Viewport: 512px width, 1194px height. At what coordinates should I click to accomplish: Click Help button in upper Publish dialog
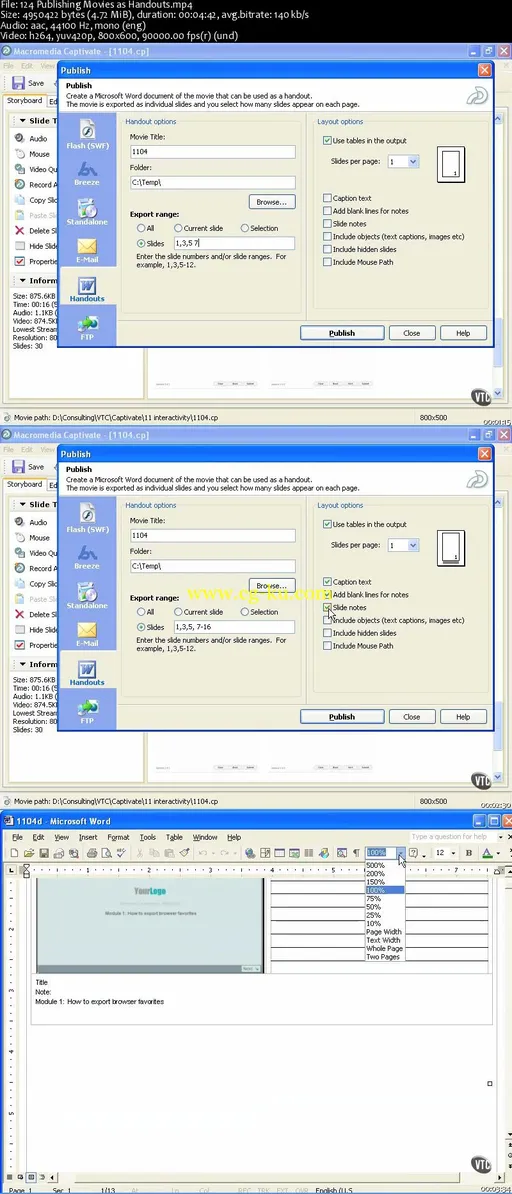click(x=462, y=333)
